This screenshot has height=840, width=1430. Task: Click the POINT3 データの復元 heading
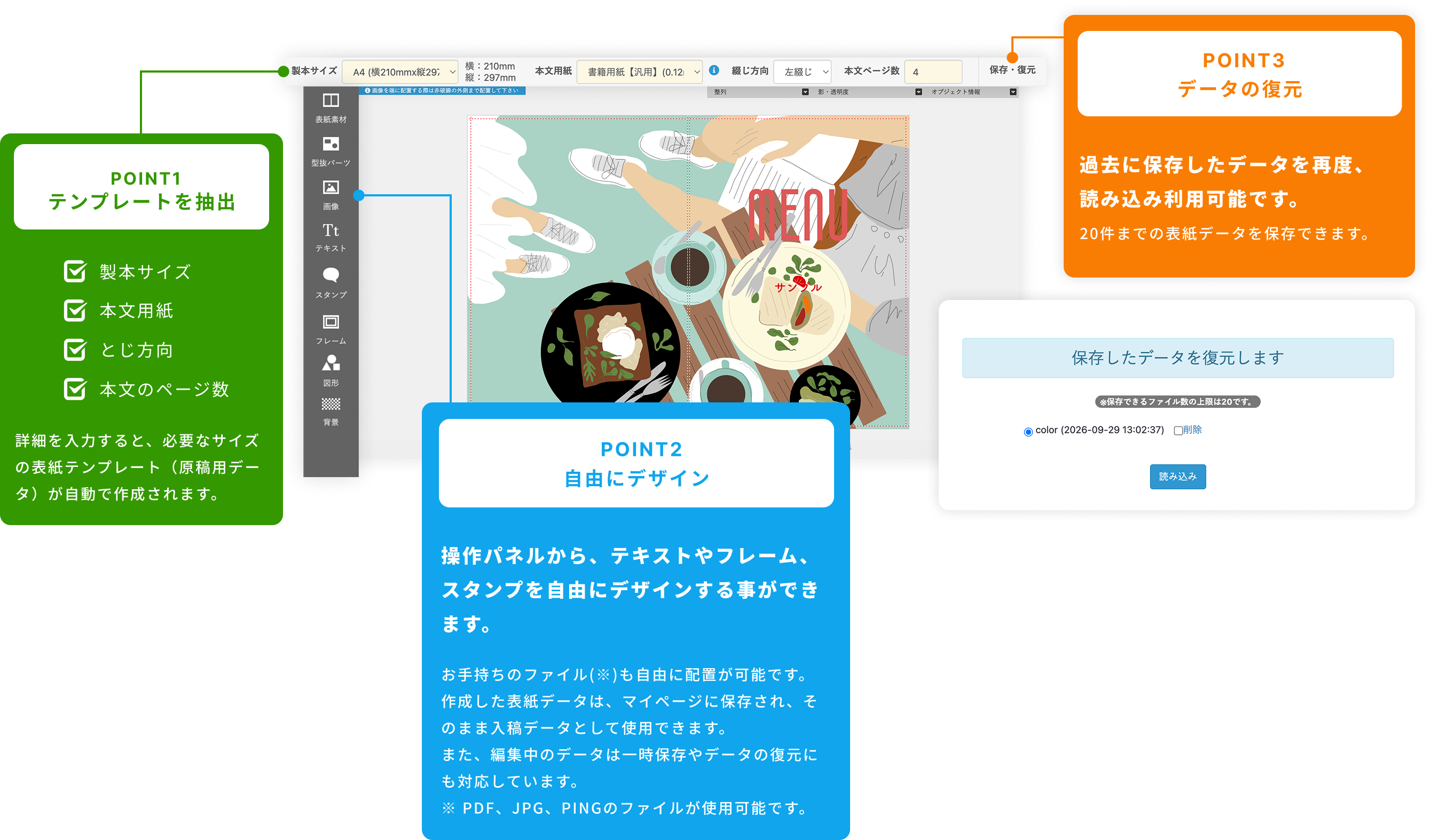point(1239,74)
